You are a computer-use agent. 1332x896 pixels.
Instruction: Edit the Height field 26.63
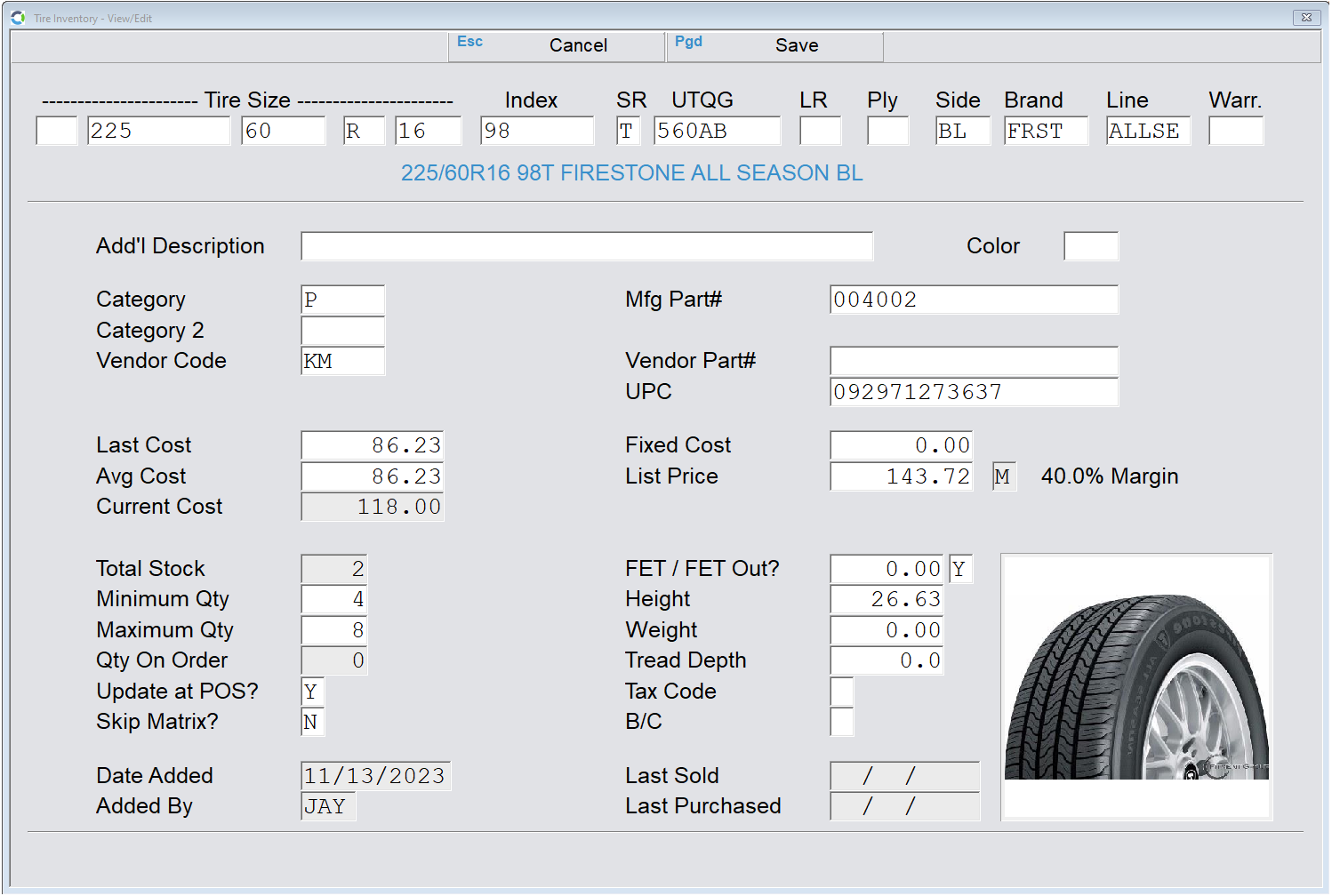(887, 599)
